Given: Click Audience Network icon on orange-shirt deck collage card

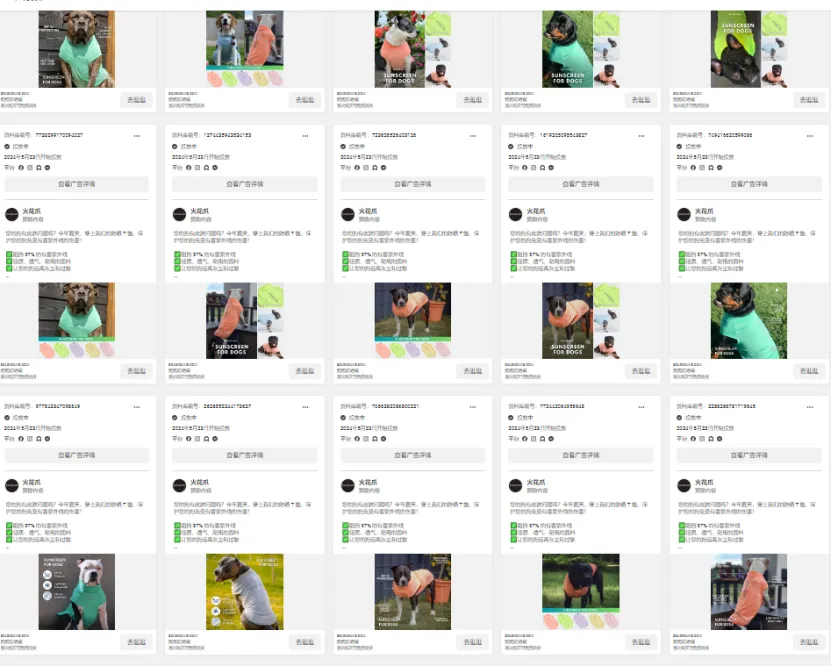Looking at the screenshot, I should [x=206, y=167].
